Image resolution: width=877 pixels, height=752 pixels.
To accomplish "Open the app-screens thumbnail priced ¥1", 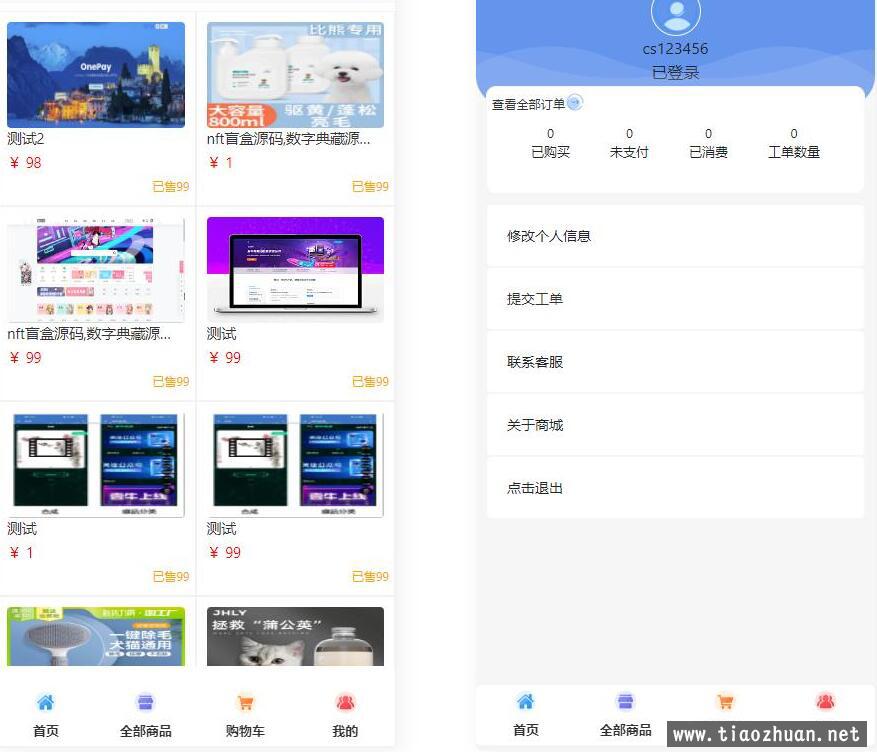I will click(x=96, y=465).
